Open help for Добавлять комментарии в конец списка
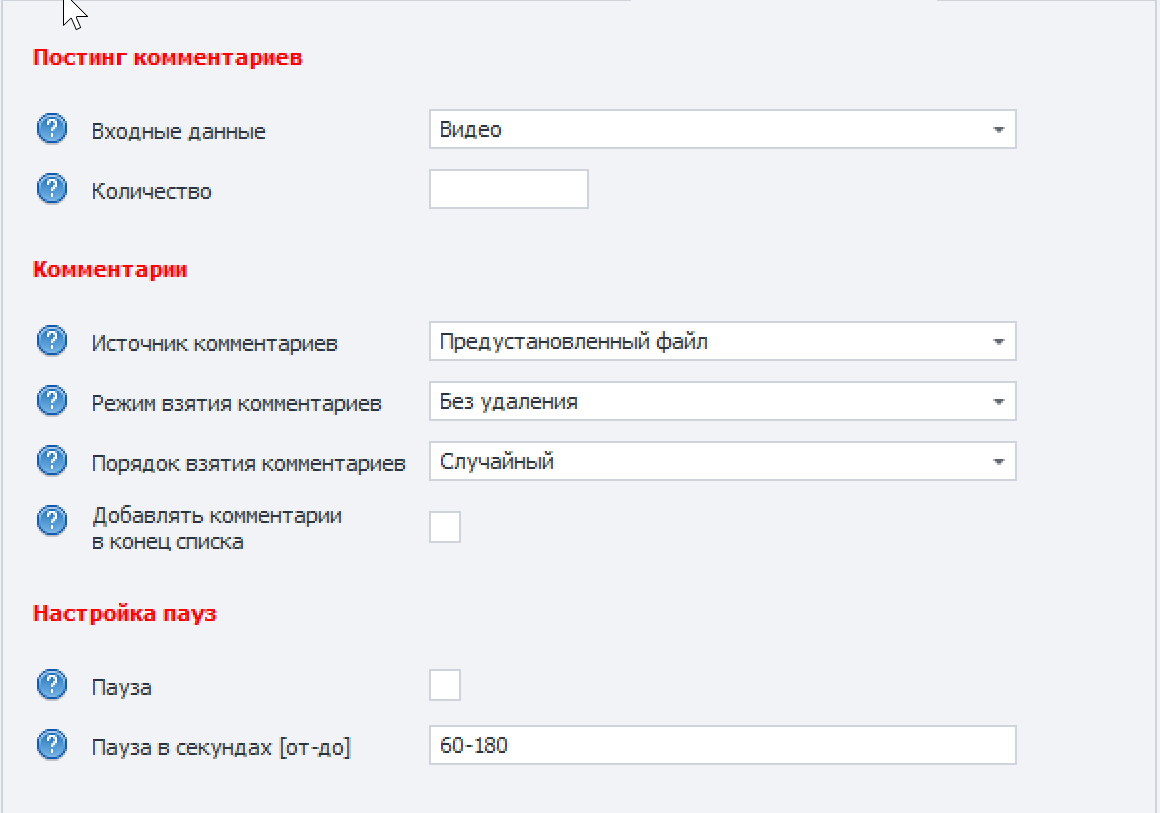 [x=52, y=522]
